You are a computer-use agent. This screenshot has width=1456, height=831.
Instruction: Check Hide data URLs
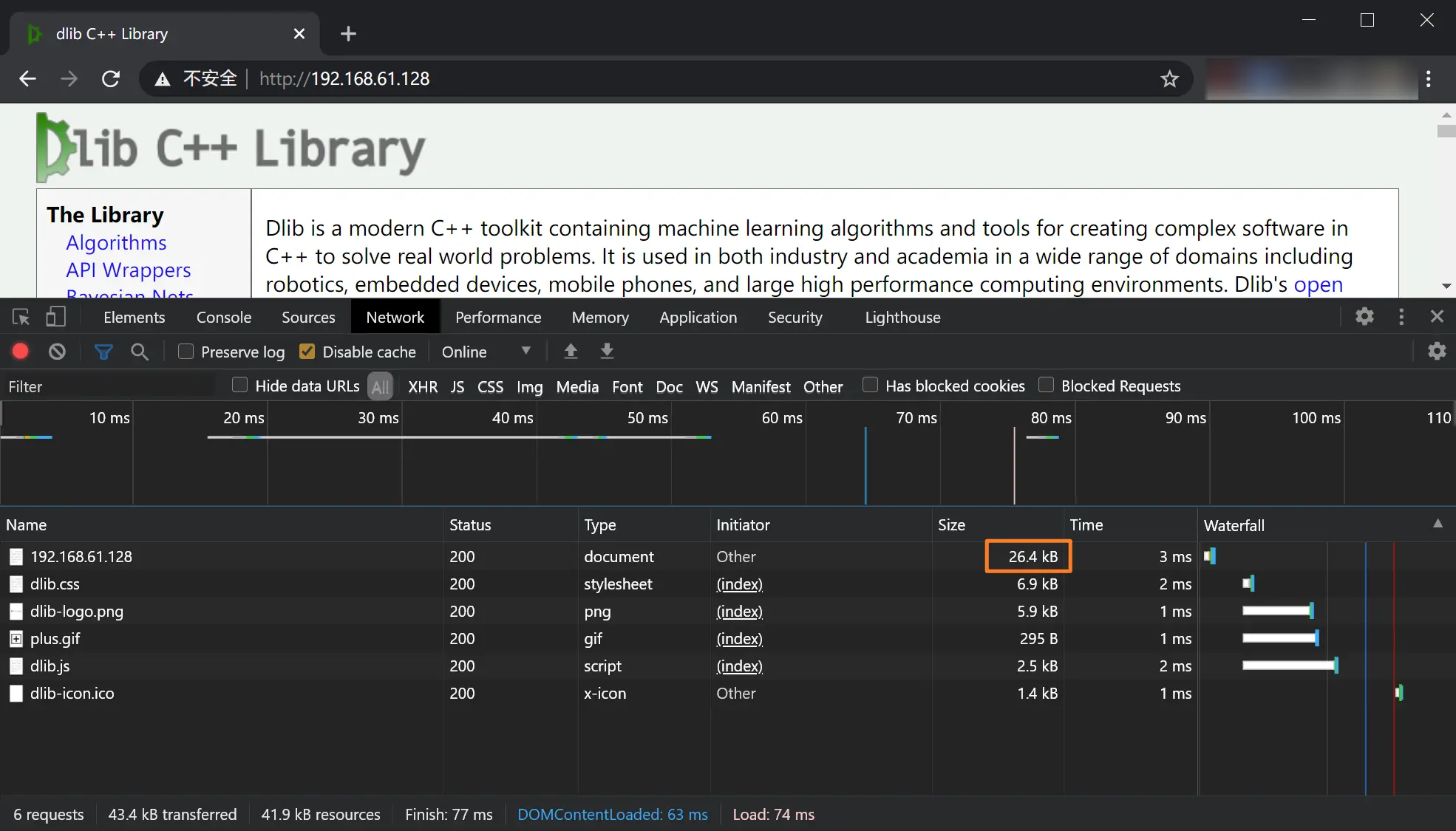coord(240,385)
